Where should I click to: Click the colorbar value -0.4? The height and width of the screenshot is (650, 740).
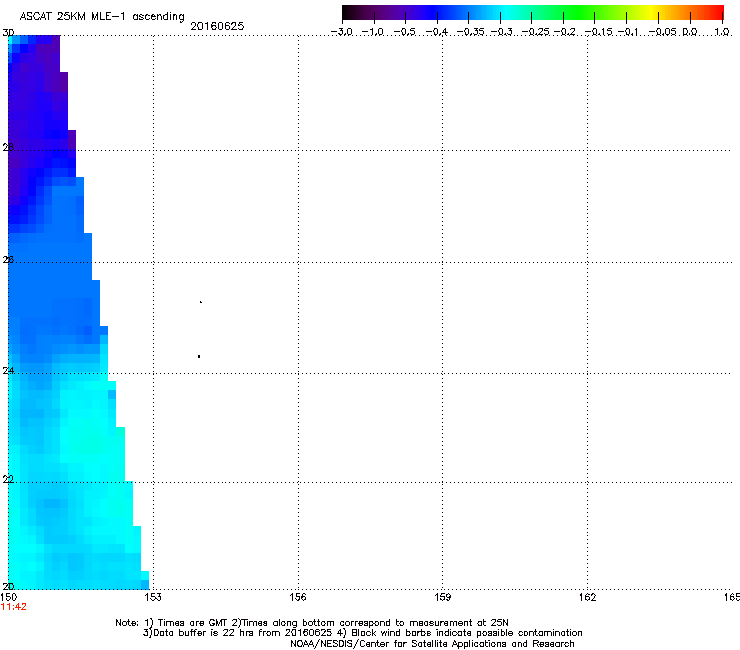(x=437, y=32)
